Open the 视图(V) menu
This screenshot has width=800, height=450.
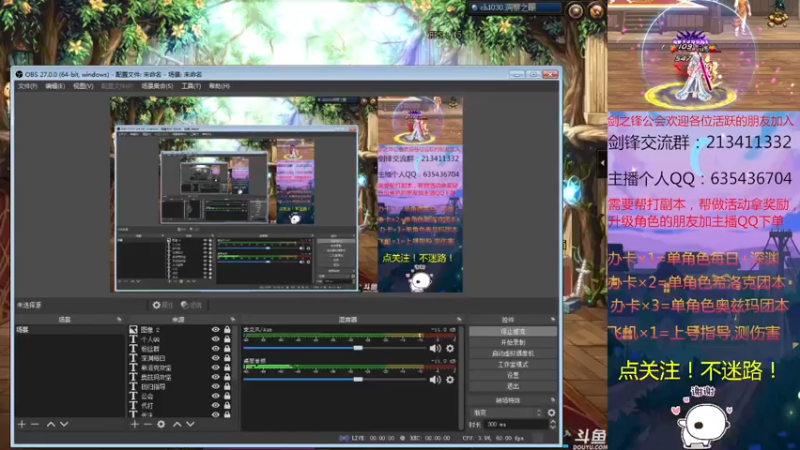coord(83,86)
